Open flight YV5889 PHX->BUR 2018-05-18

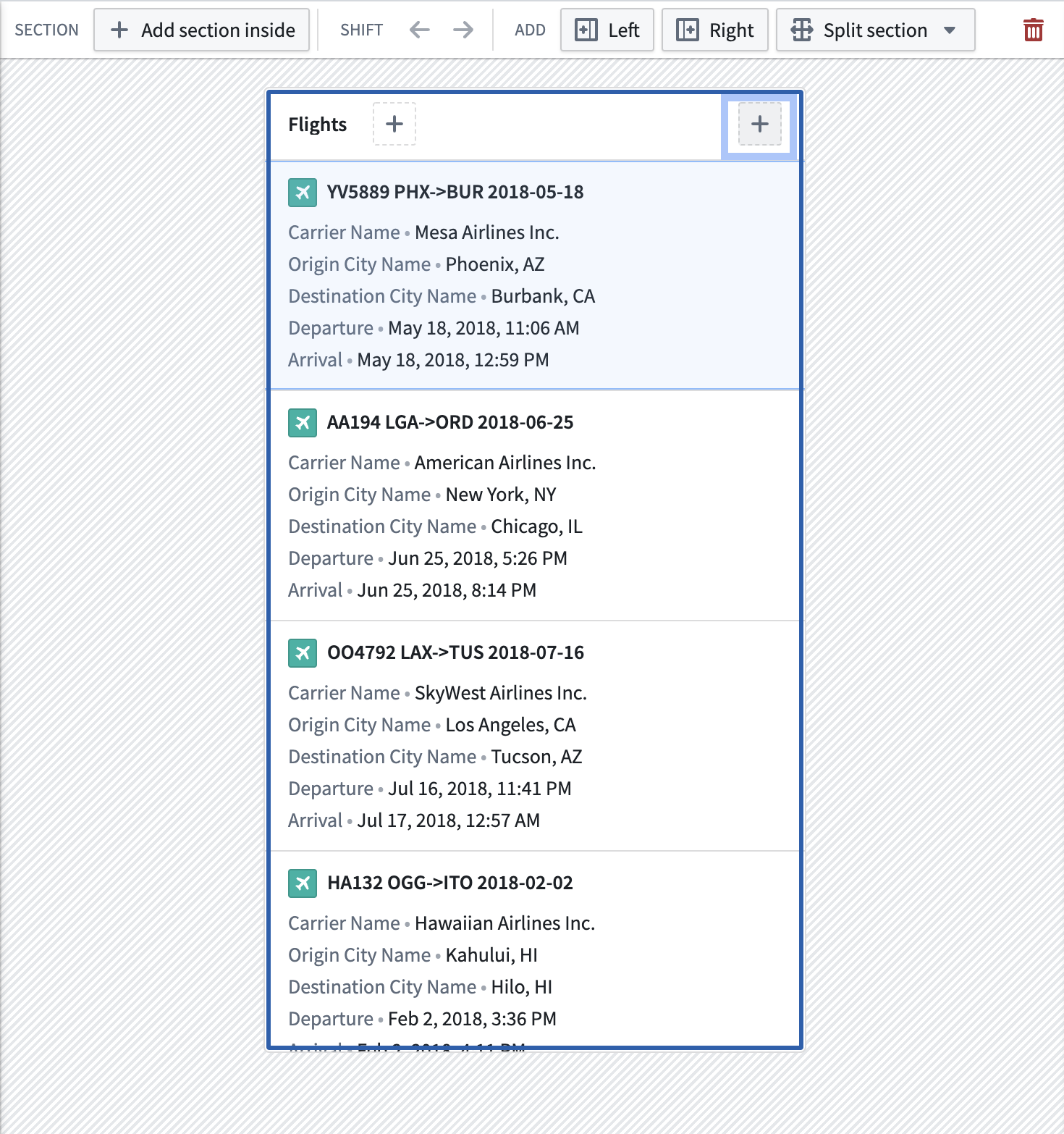click(455, 192)
